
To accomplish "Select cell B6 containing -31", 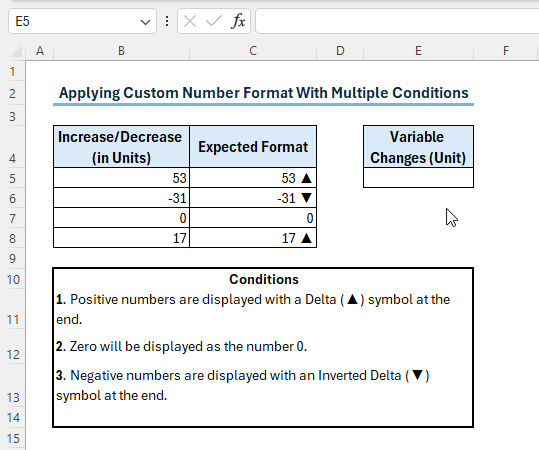I will click(121, 198).
